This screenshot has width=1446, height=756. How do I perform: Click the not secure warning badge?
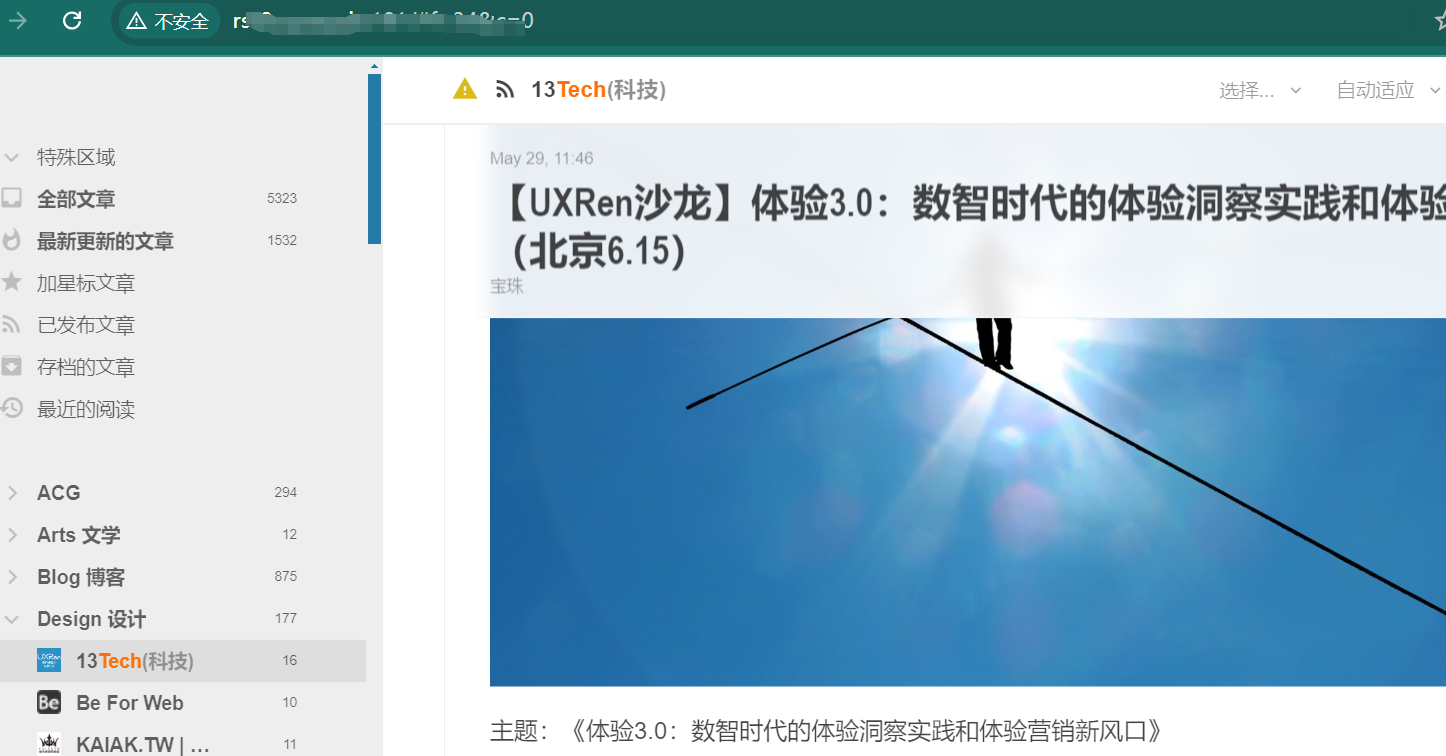click(168, 21)
